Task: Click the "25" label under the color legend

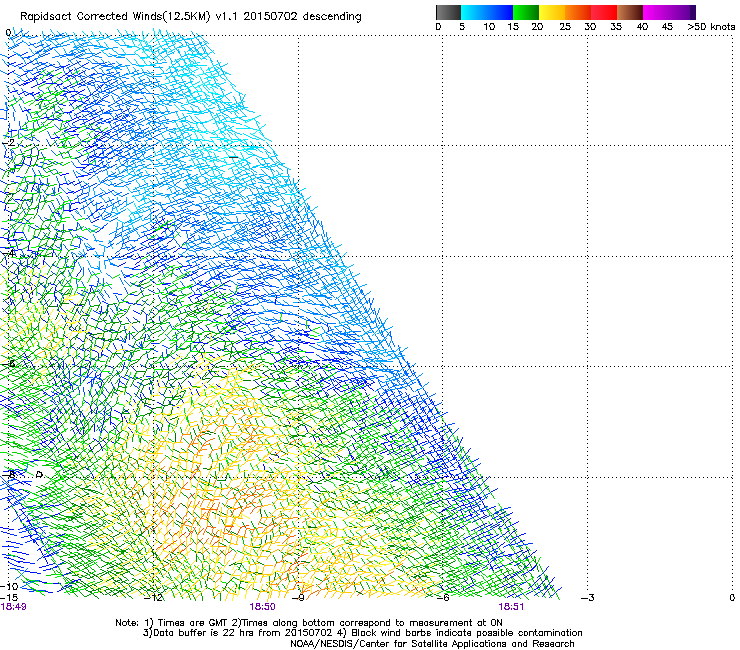Action: pos(565,27)
